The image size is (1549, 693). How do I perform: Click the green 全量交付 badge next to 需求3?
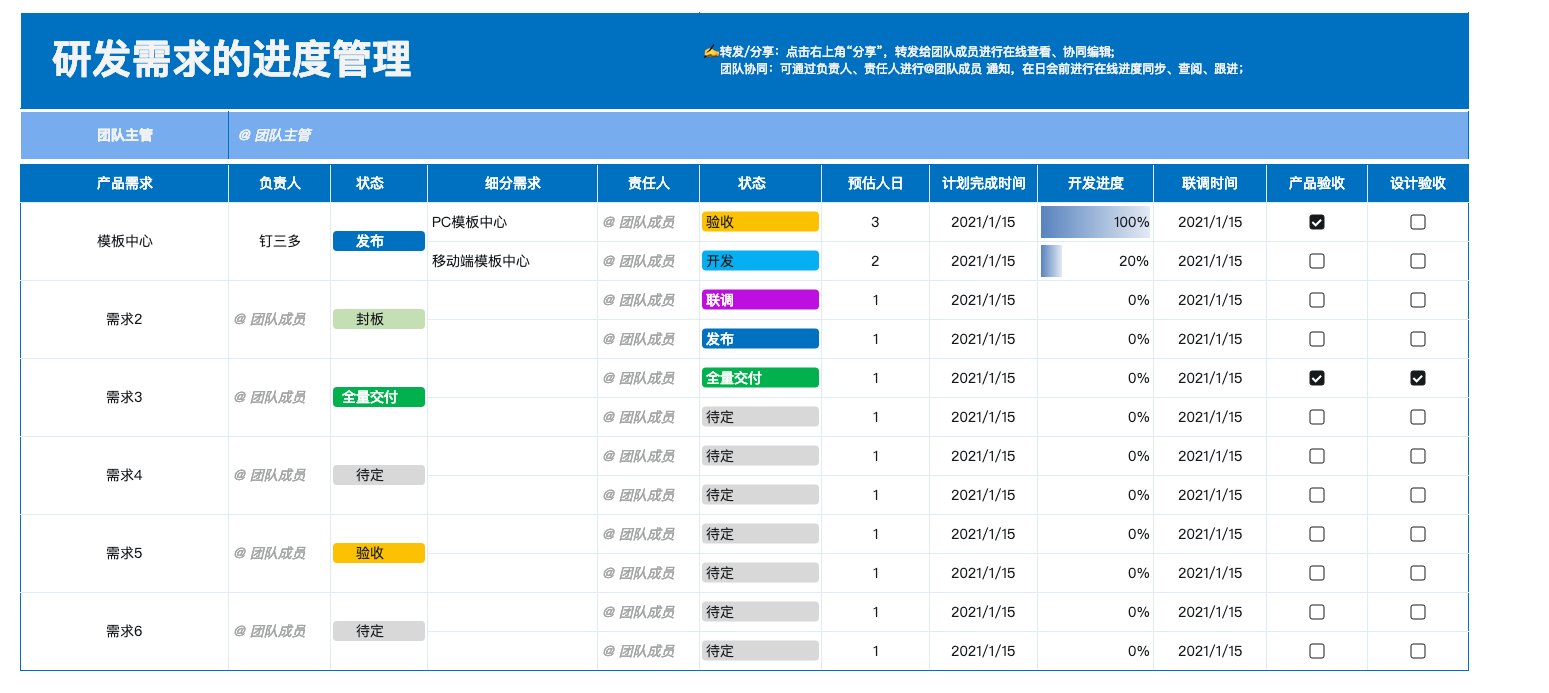[x=378, y=397]
